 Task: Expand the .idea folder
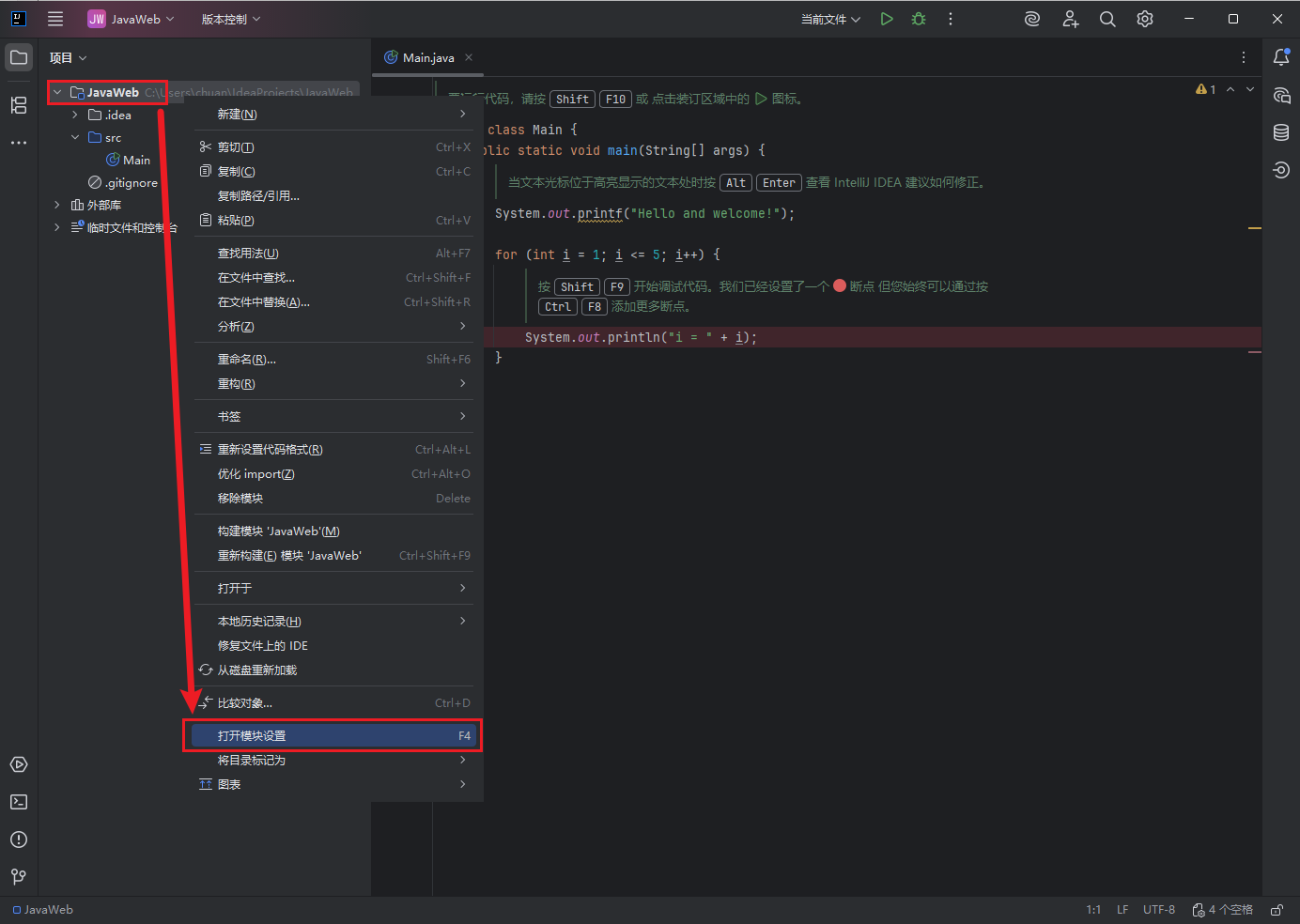click(x=75, y=115)
